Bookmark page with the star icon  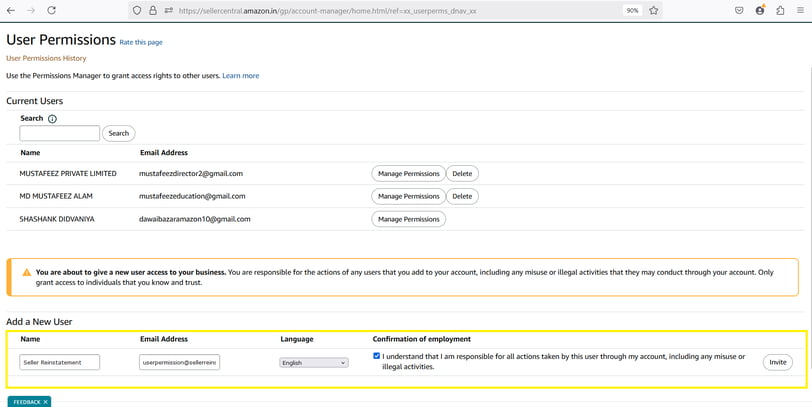point(654,10)
